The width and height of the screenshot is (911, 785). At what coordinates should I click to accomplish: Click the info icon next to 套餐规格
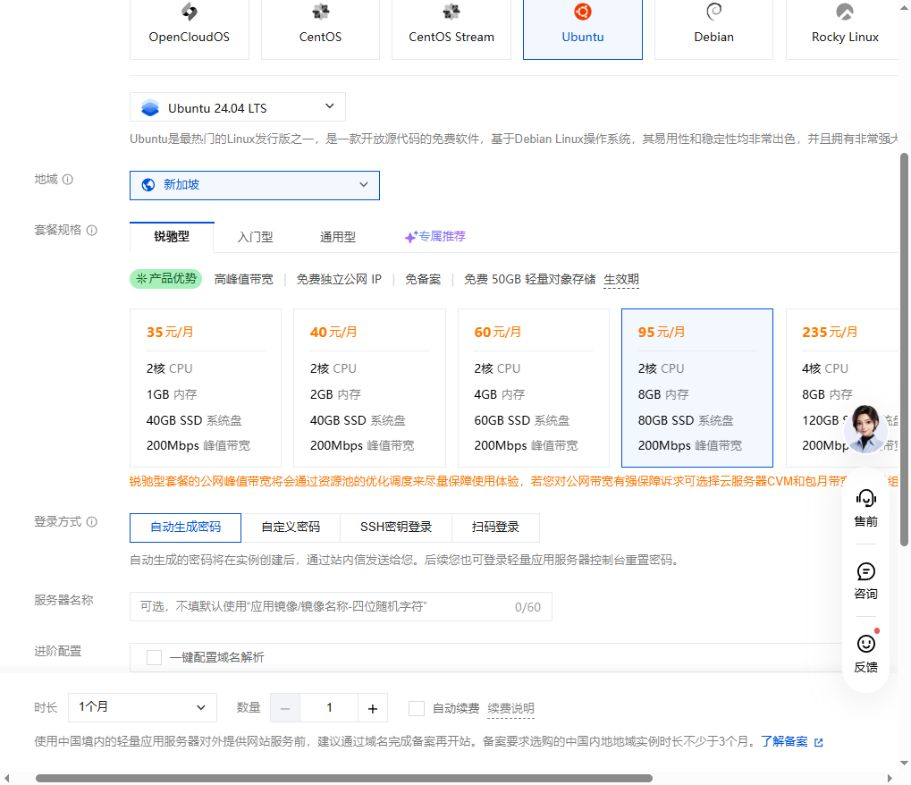click(92, 230)
